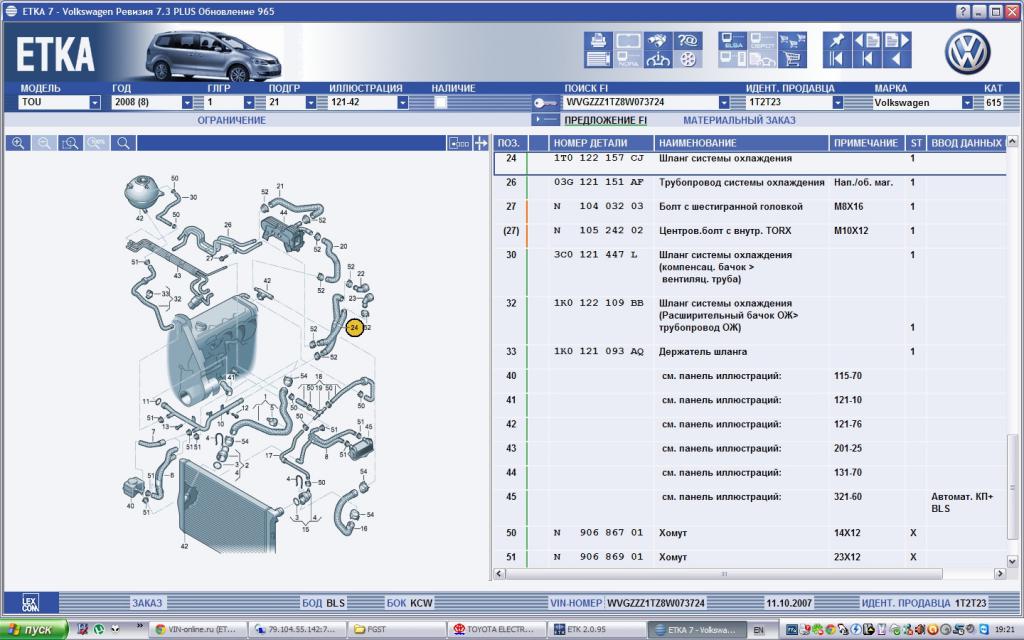The image size is (1024, 640).
Task: Select part number 1T0 122 157 CJ
Action: click(598, 158)
